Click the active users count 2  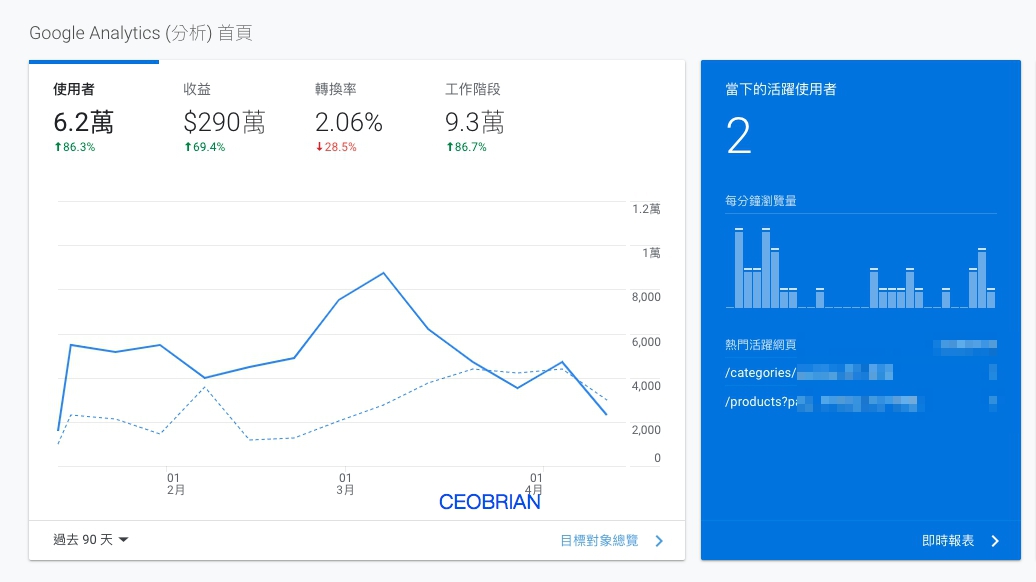point(739,135)
